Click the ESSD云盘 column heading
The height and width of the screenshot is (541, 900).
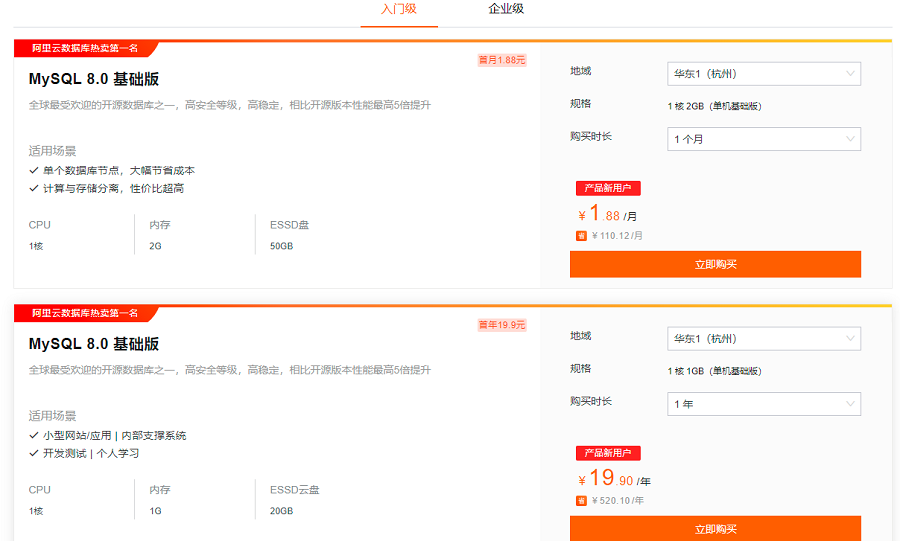tap(294, 490)
